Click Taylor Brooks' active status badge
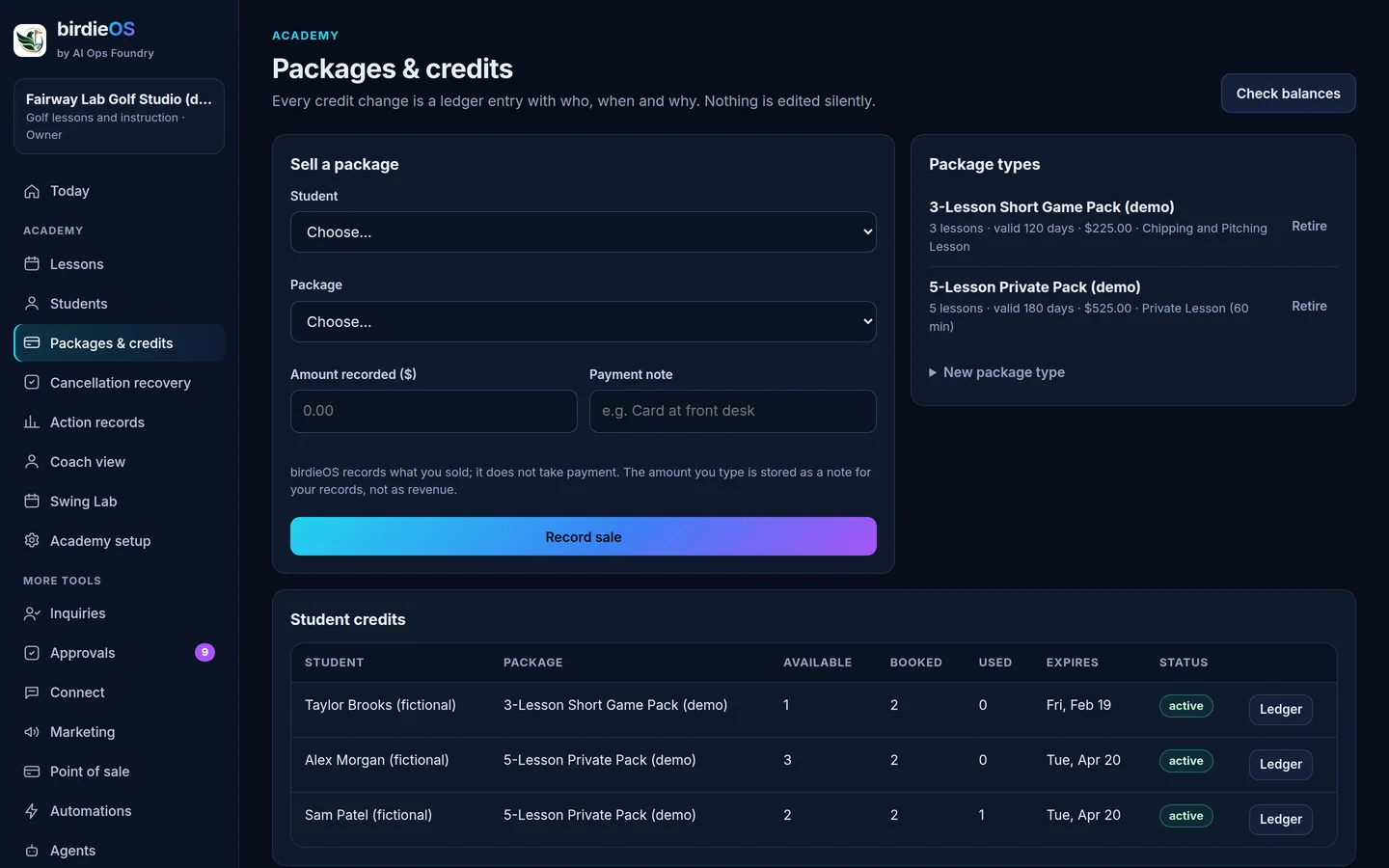The width and height of the screenshot is (1389, 868). pos(1185,706)
